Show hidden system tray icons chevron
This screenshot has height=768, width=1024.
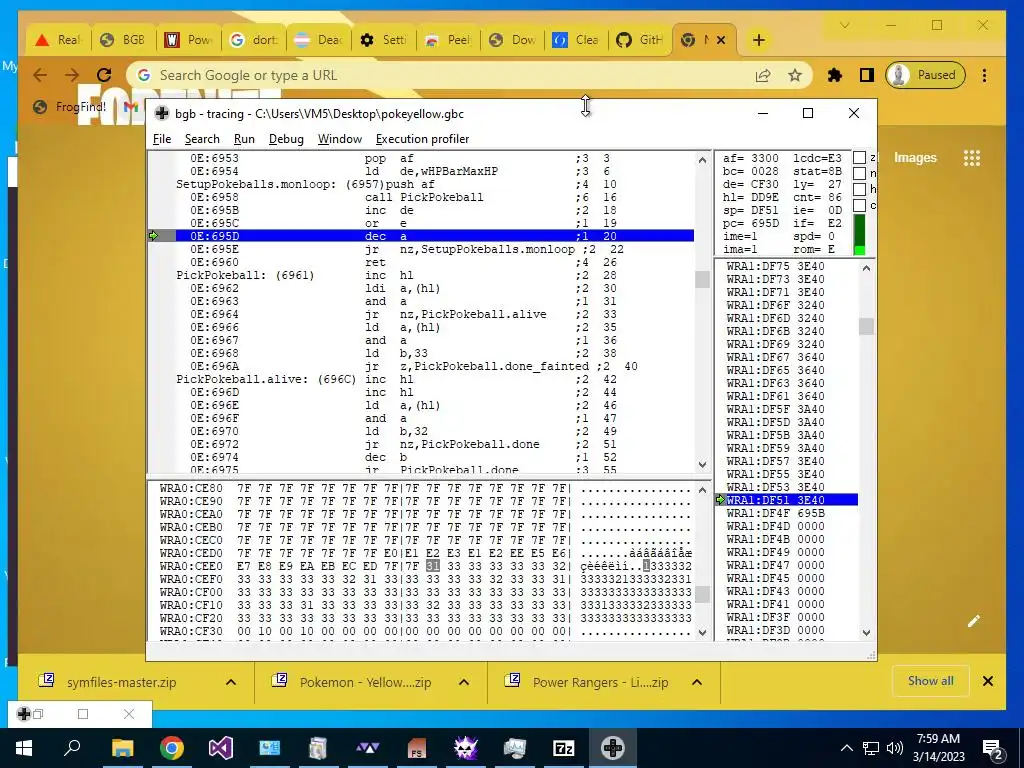(x=846, y=748)
